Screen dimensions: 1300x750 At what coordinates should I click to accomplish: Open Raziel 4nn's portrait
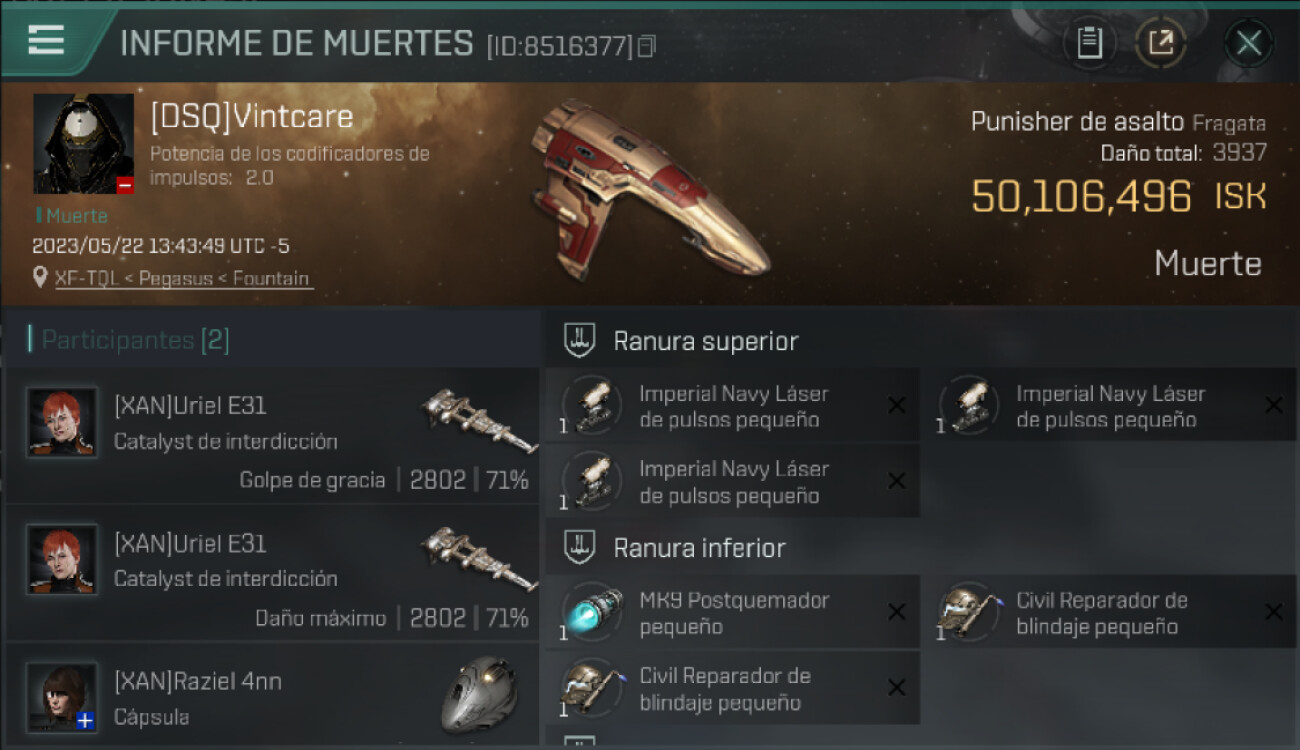click(62, 697)
